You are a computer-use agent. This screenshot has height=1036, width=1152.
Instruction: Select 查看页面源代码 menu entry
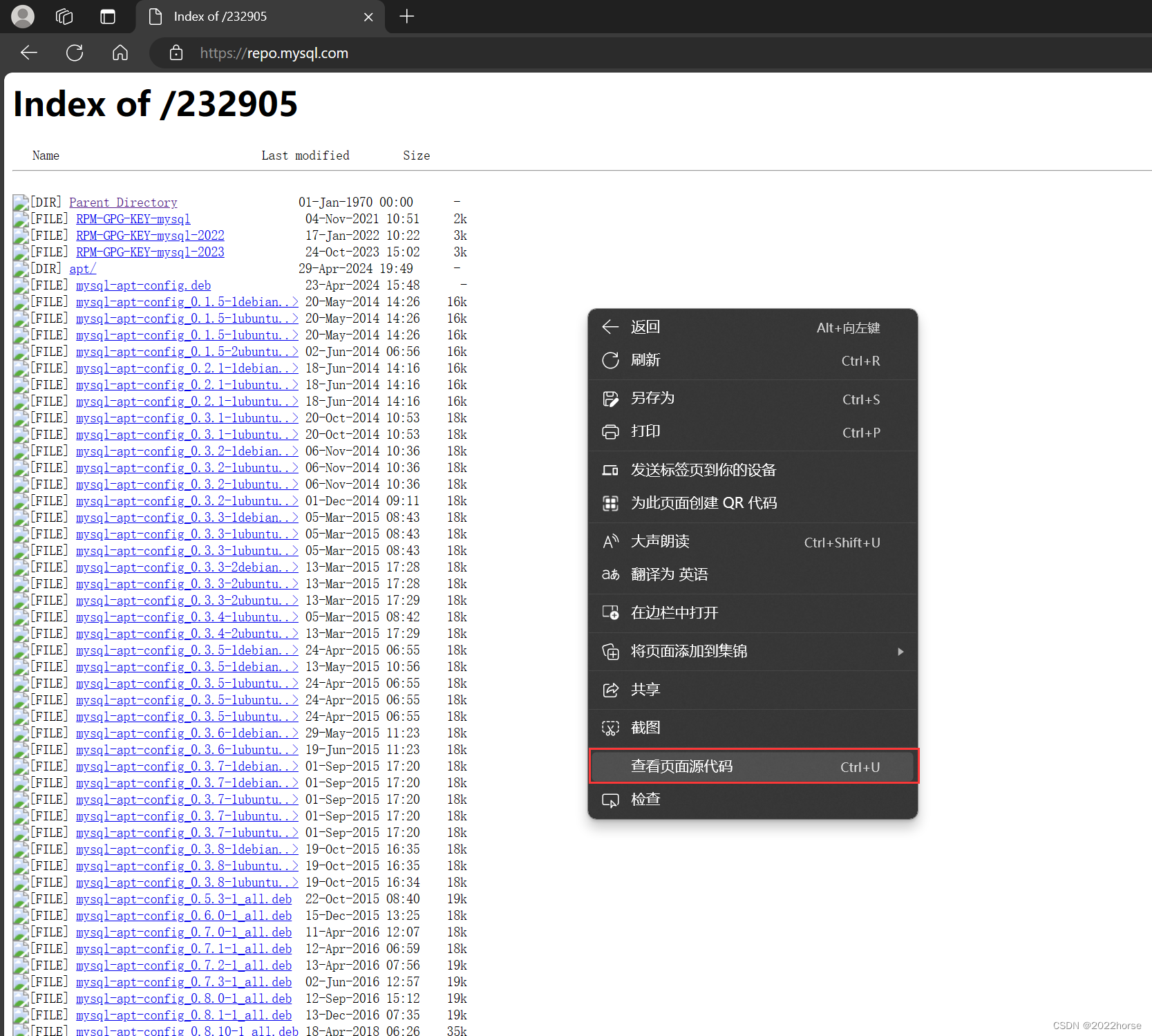(x=753, y=766)
